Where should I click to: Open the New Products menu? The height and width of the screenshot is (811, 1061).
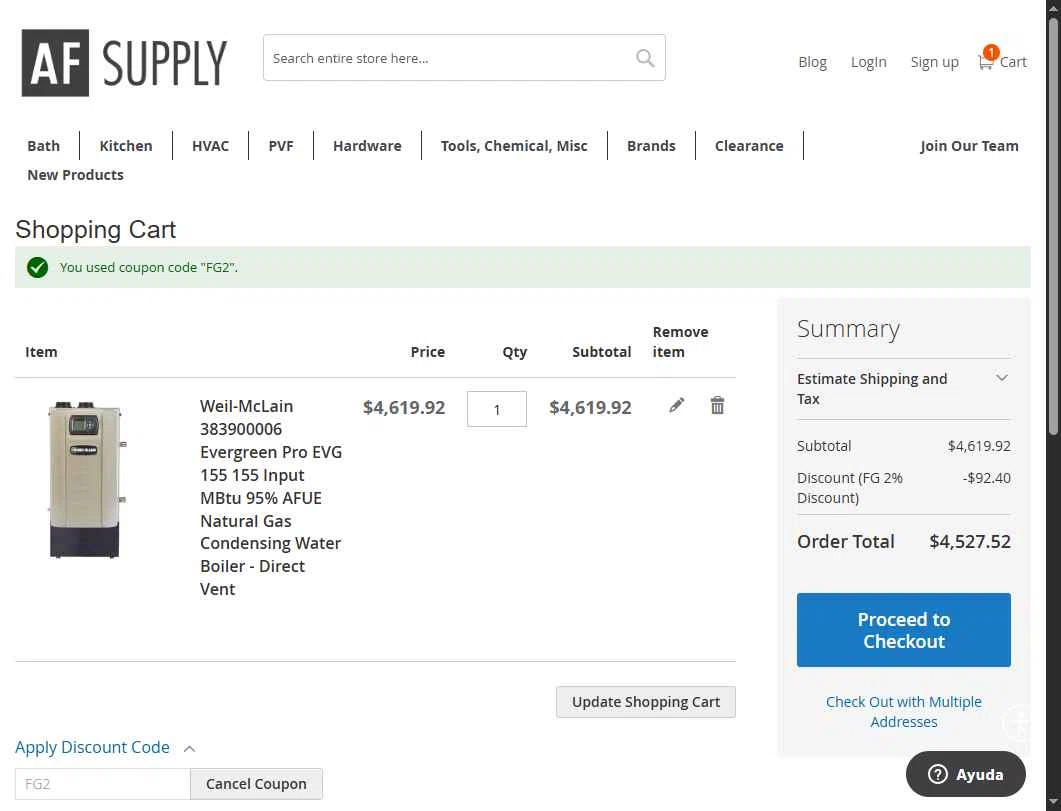pos(75,175)
